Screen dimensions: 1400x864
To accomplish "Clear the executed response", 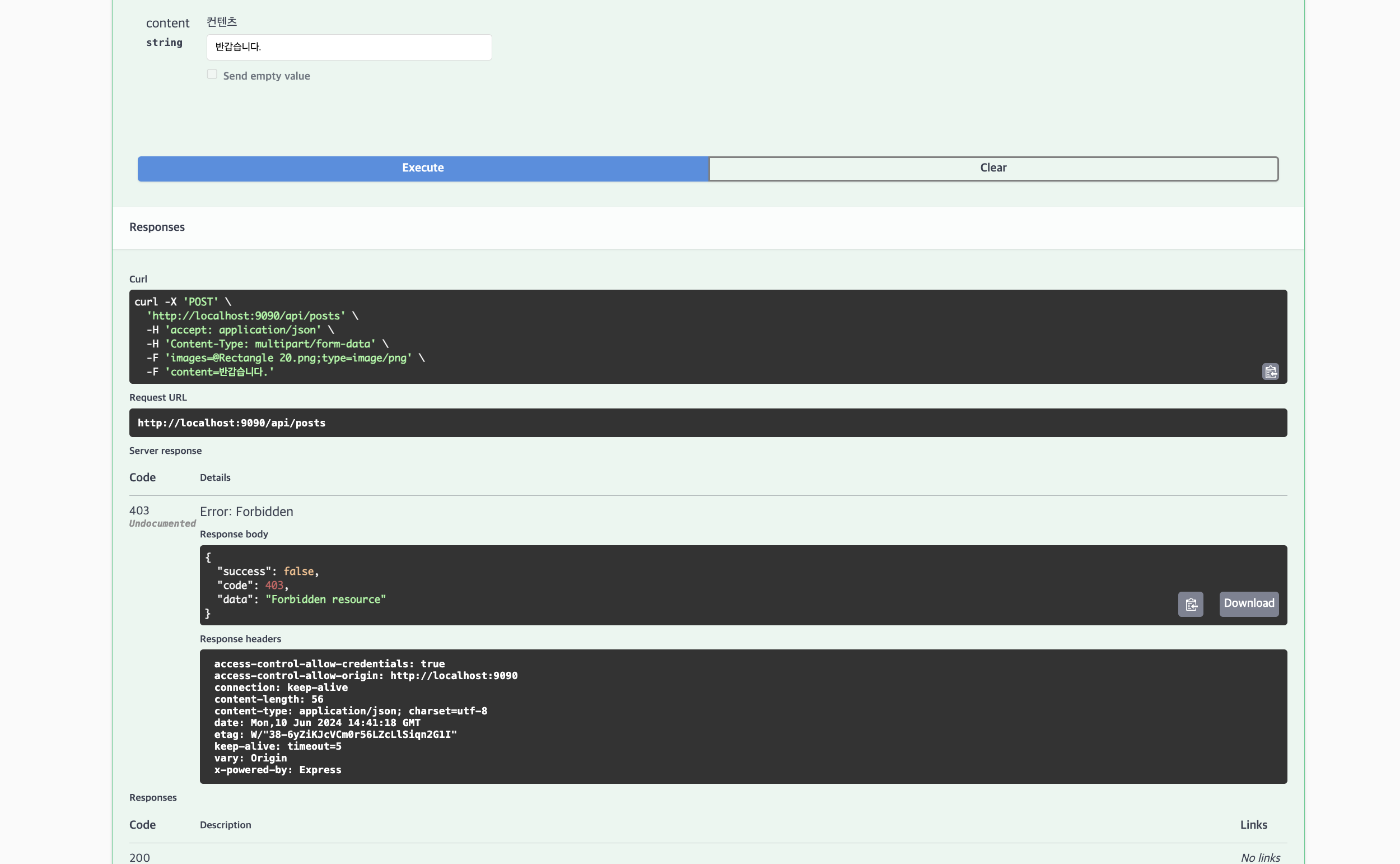I will point(993,168).
